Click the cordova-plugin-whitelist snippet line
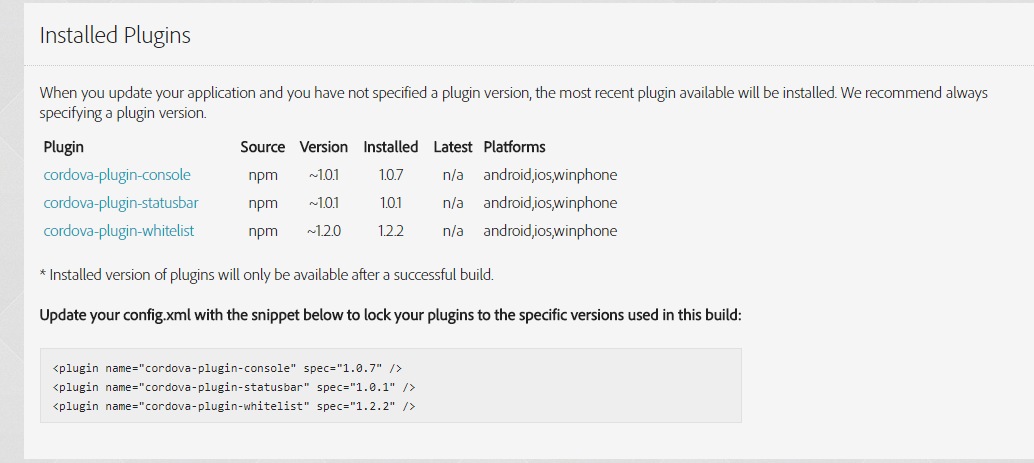Image resolution: width=1034 pixels, height=463 pixels. point(233,406)
